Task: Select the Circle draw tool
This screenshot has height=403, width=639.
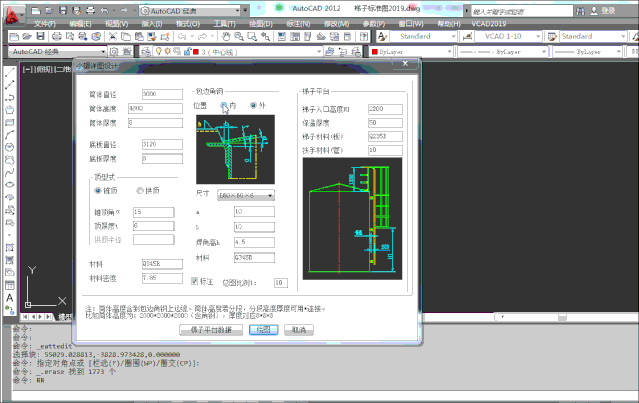Action: [x=9, y=147]
